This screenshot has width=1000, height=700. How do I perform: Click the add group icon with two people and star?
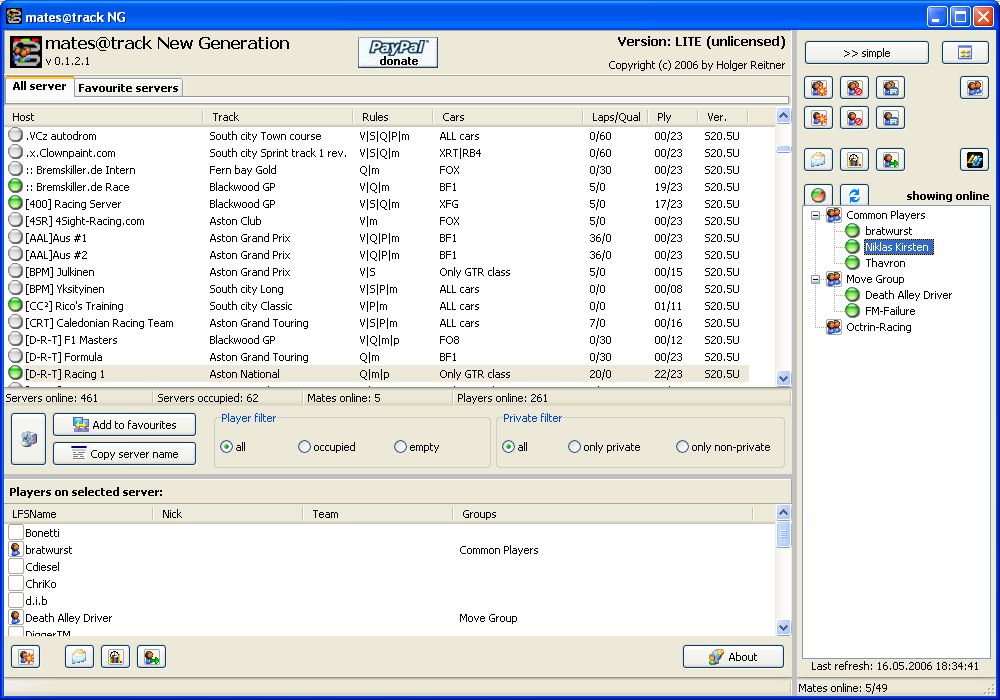coord(820,87)
